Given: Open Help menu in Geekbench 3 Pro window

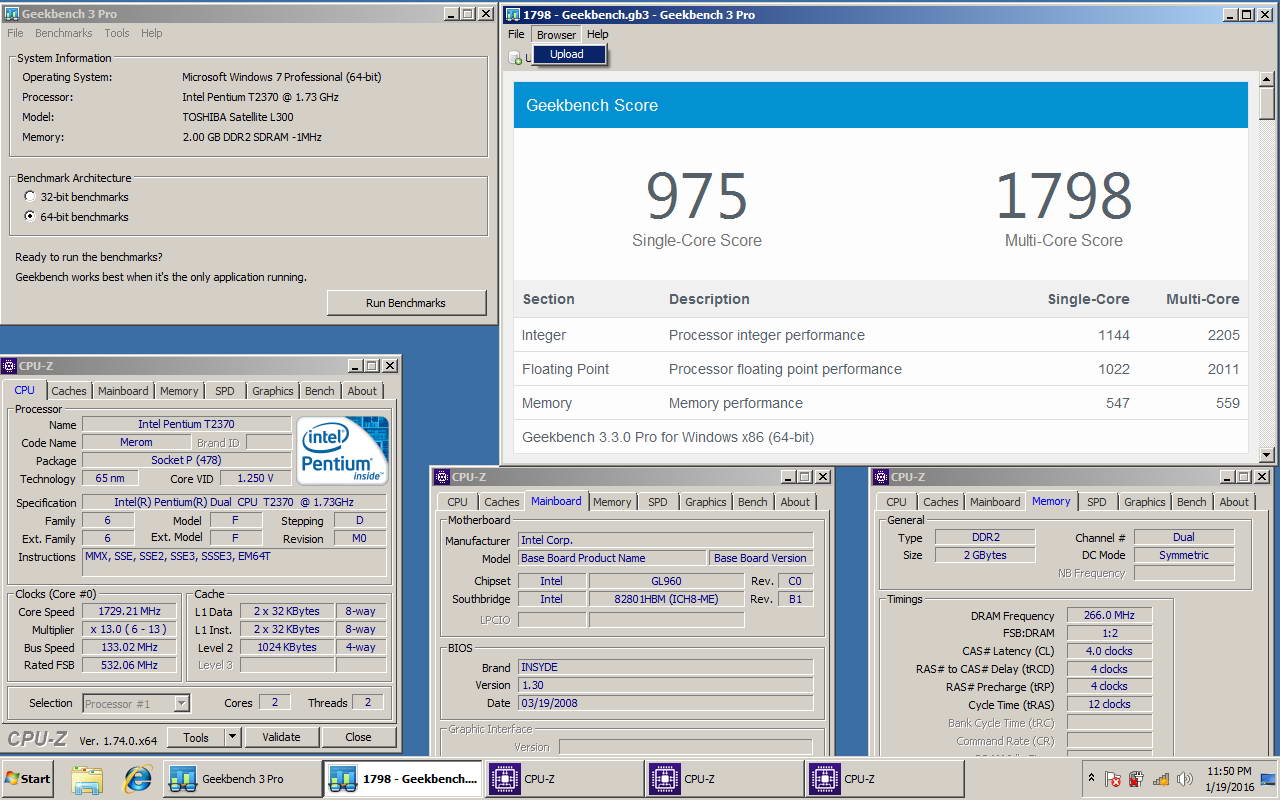Looking at the screenshot, I should click(x=152, y=33).
